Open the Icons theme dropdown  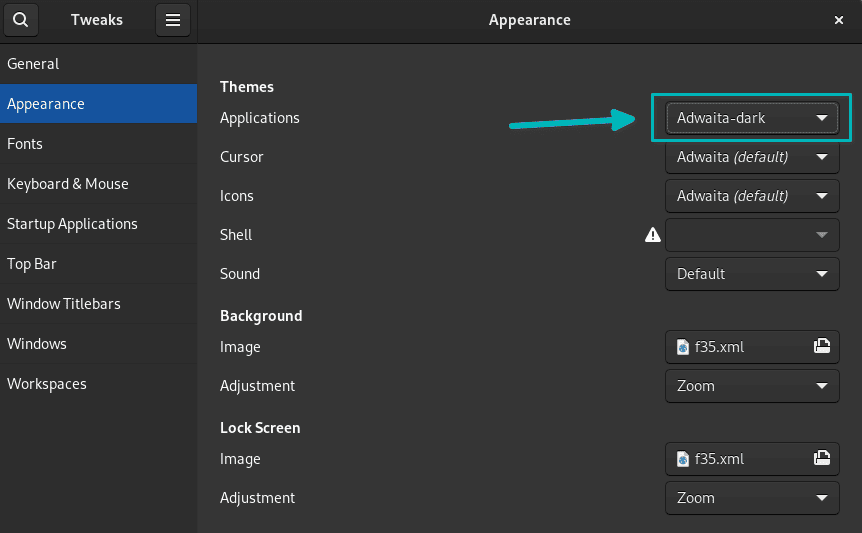[752, 196]
